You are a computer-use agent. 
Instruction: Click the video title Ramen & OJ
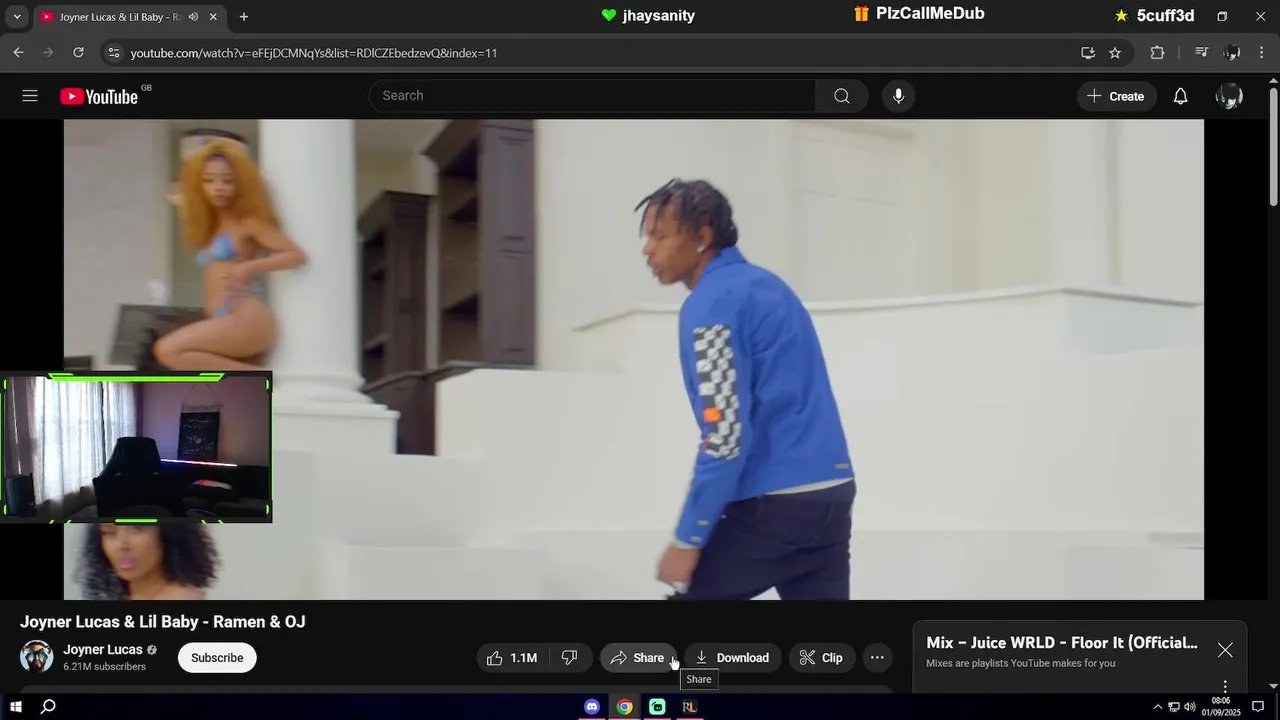(163, 622)
